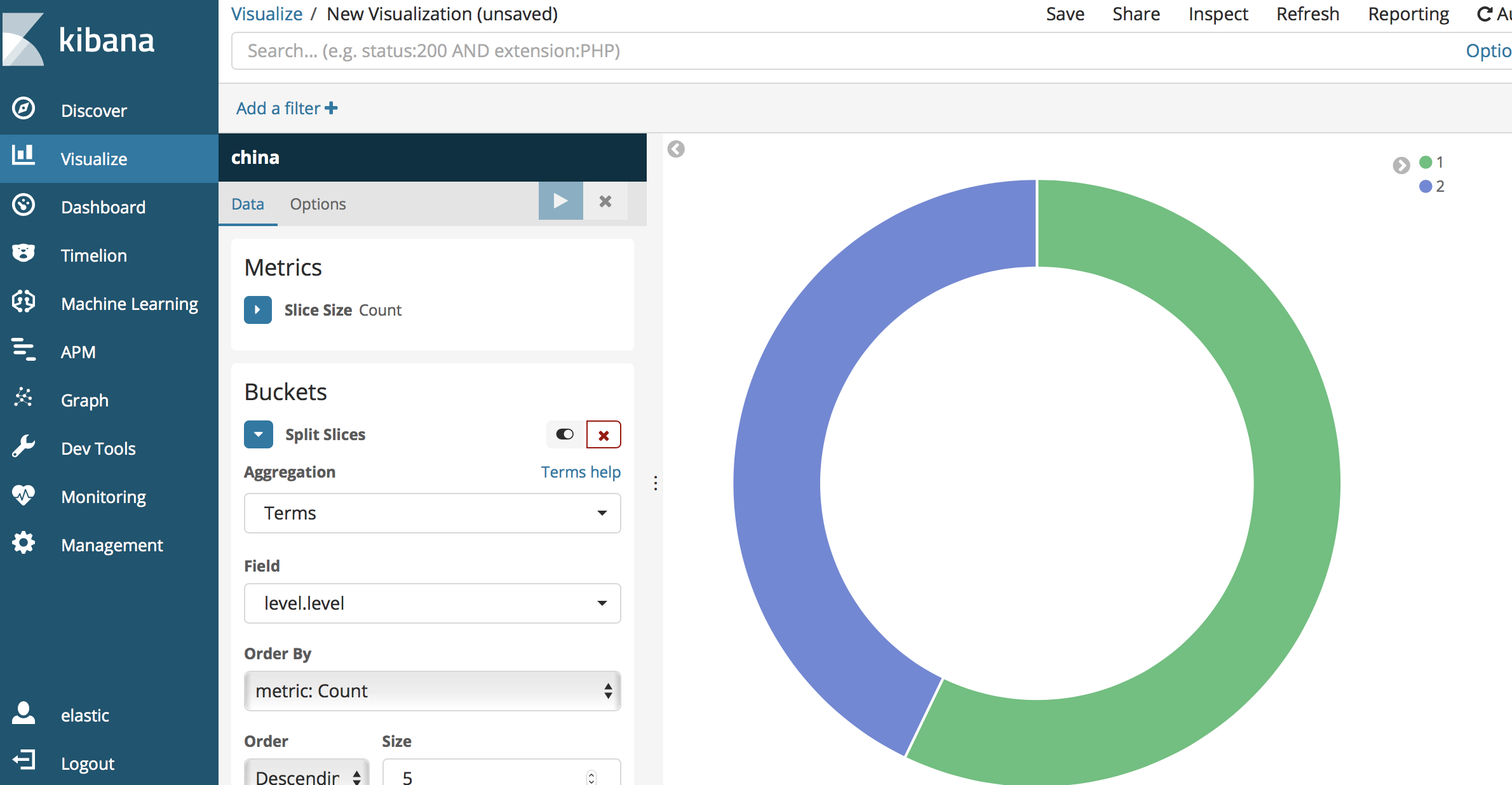Screen dimensions: 1512x785
Task: Open Management gear icon
Action: (24, 543)
